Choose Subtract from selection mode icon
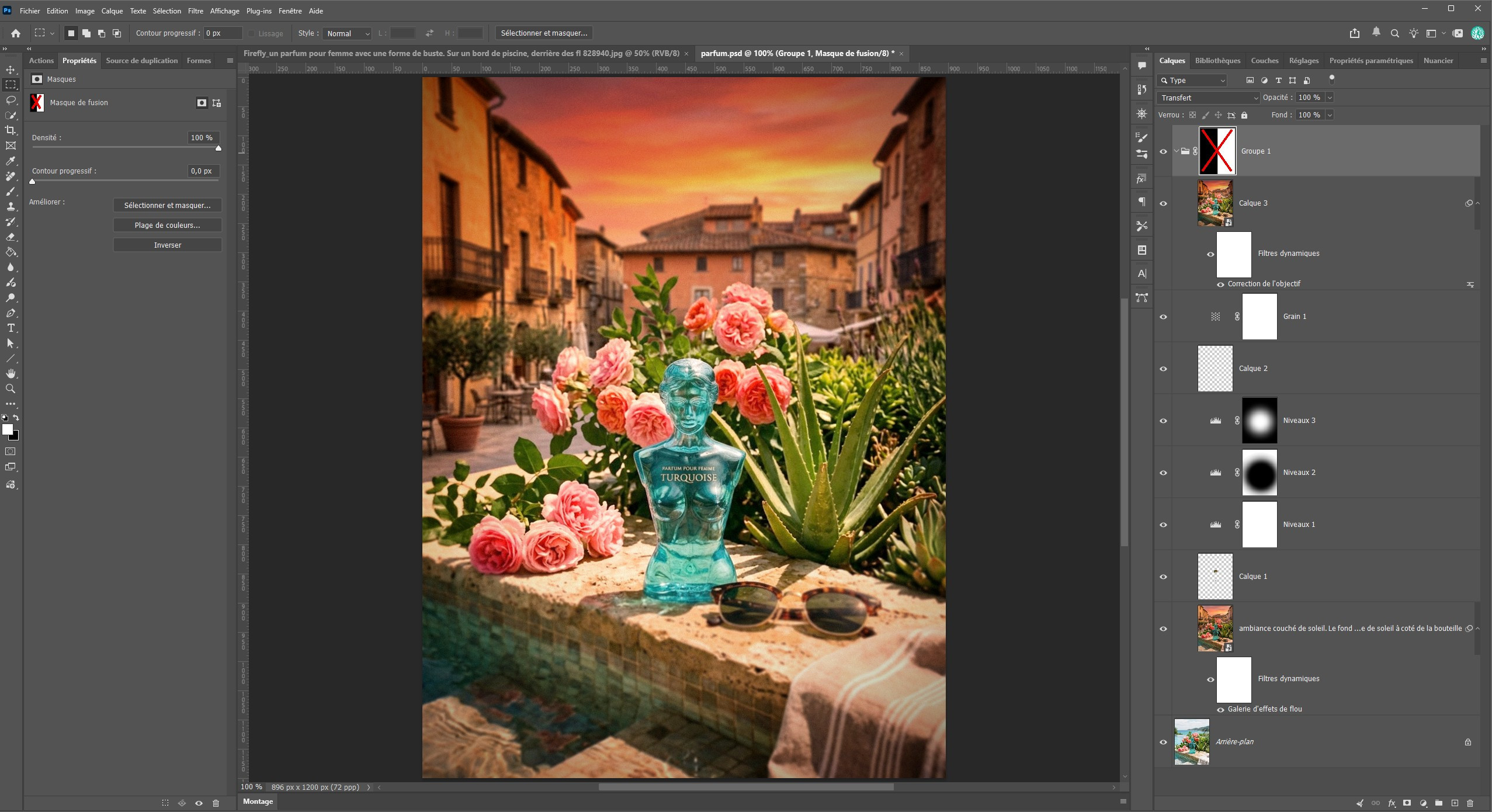 [x=102, y=33]
